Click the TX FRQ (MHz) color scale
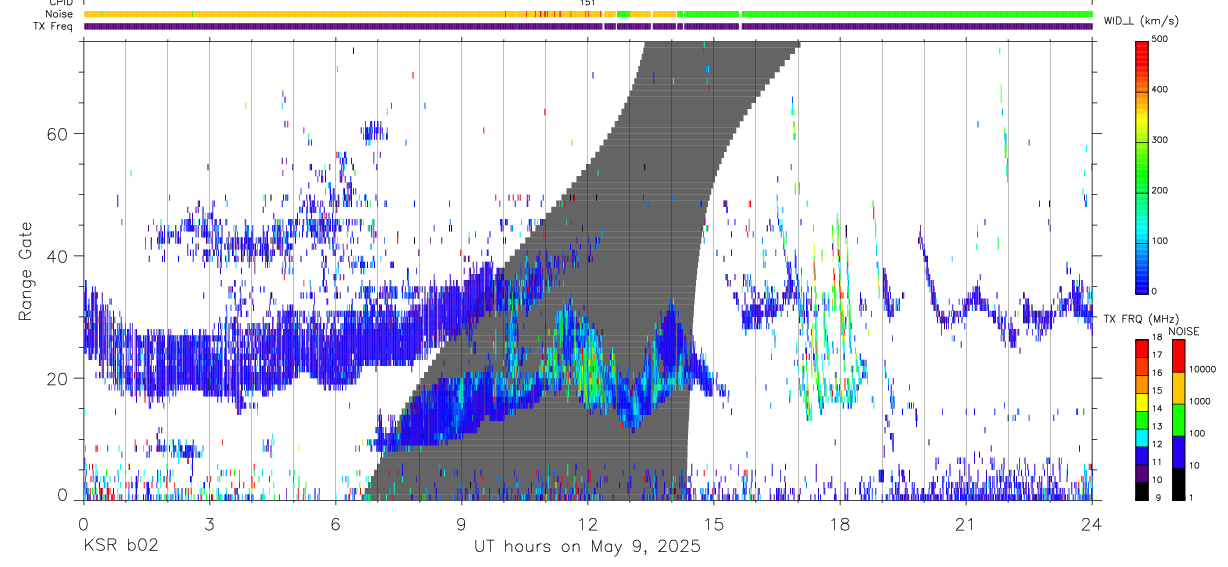This screenshot has width=1228, height=567. click(1141, 418)
